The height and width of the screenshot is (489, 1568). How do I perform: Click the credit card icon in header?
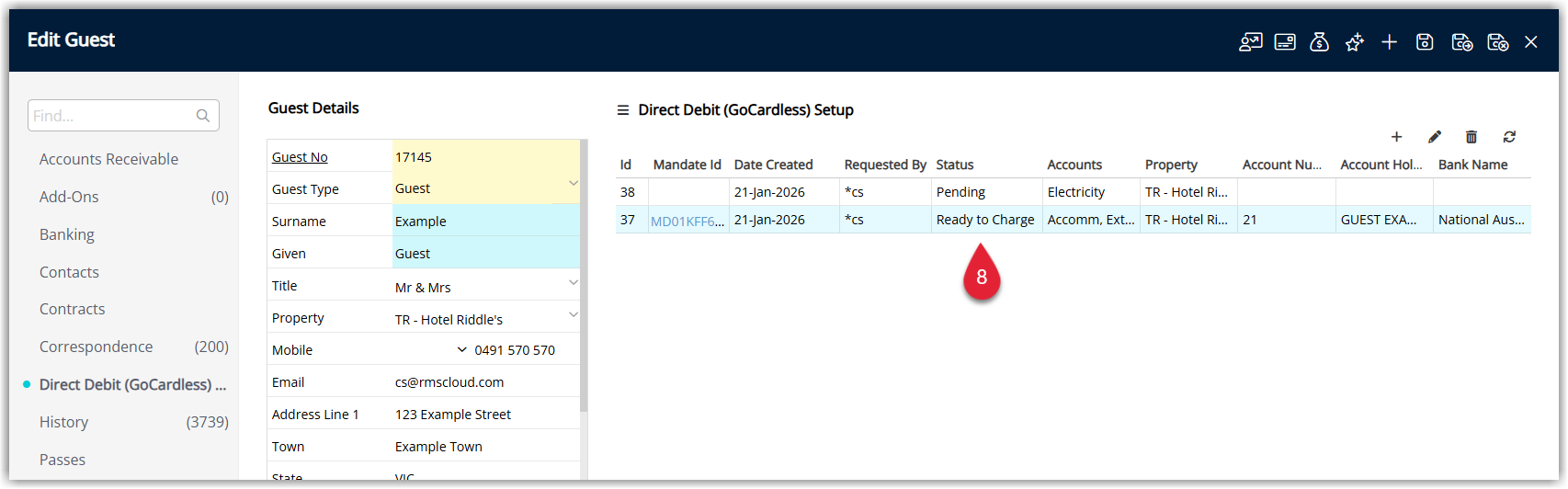1285,41
